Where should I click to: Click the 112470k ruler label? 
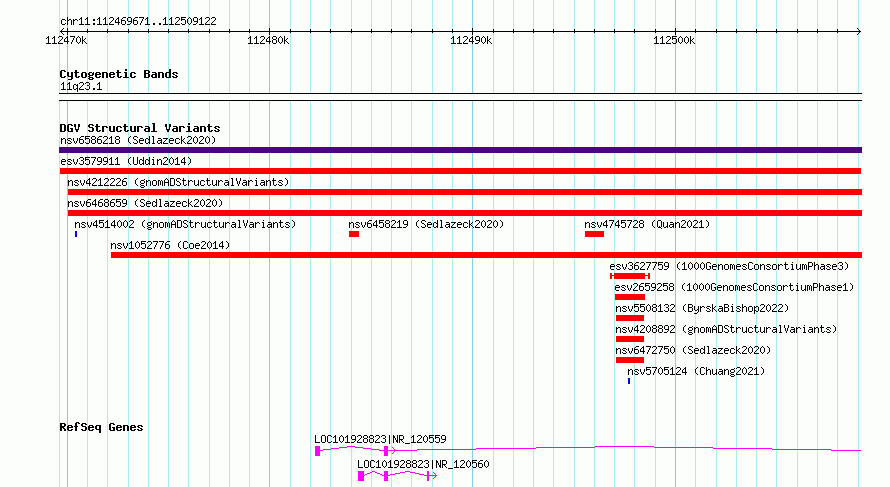[66, 40]
